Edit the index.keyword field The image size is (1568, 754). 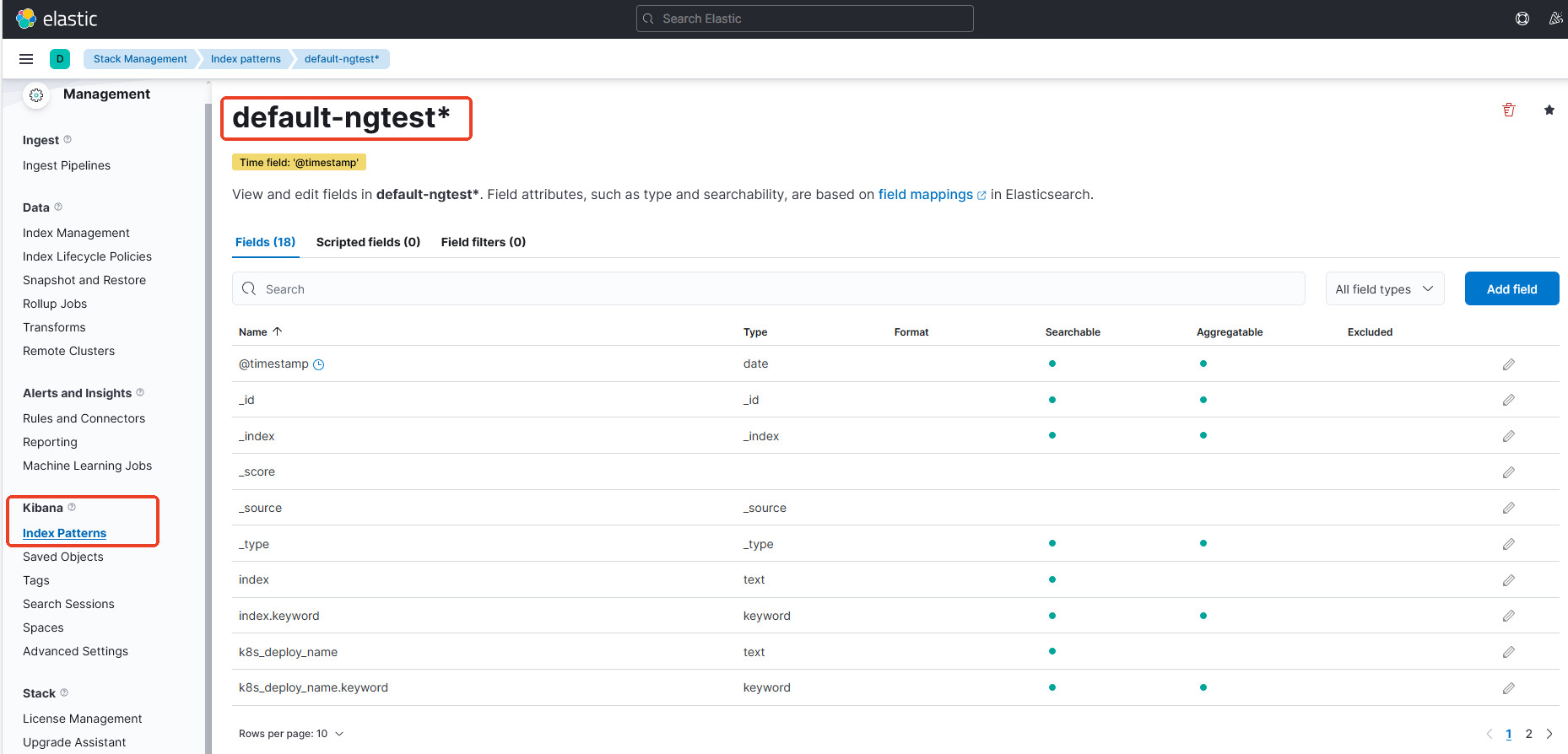point(1509,617)
